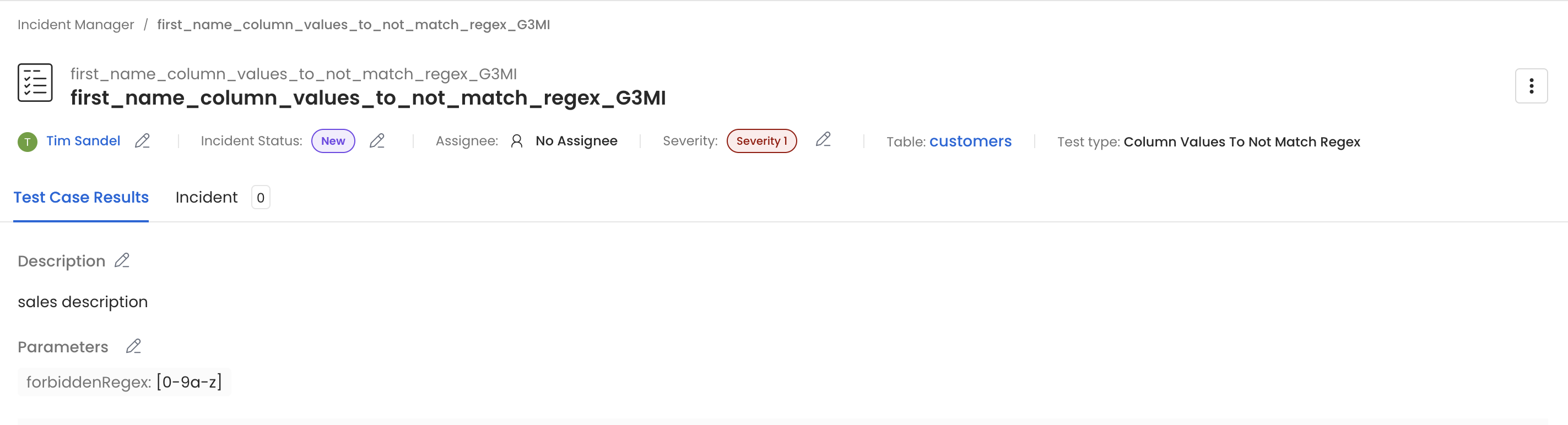1568x425 pixels.
Task: Open the three-dot more options menu
Action: [1531, 86]
